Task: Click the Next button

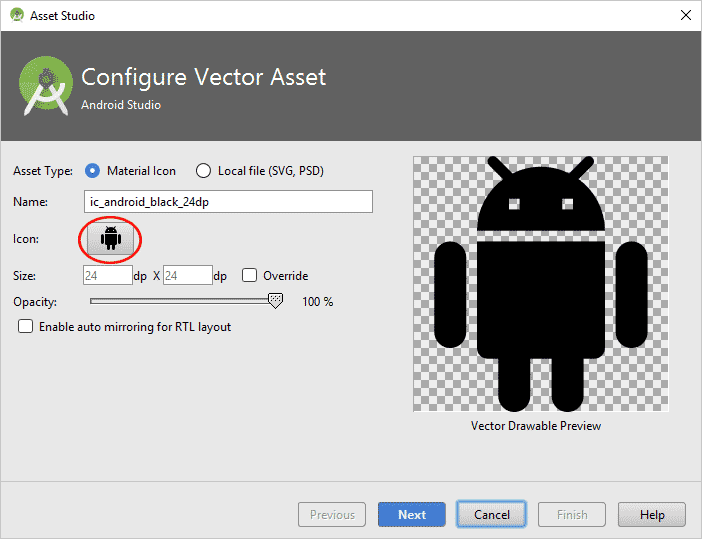Action: (412, 515)
